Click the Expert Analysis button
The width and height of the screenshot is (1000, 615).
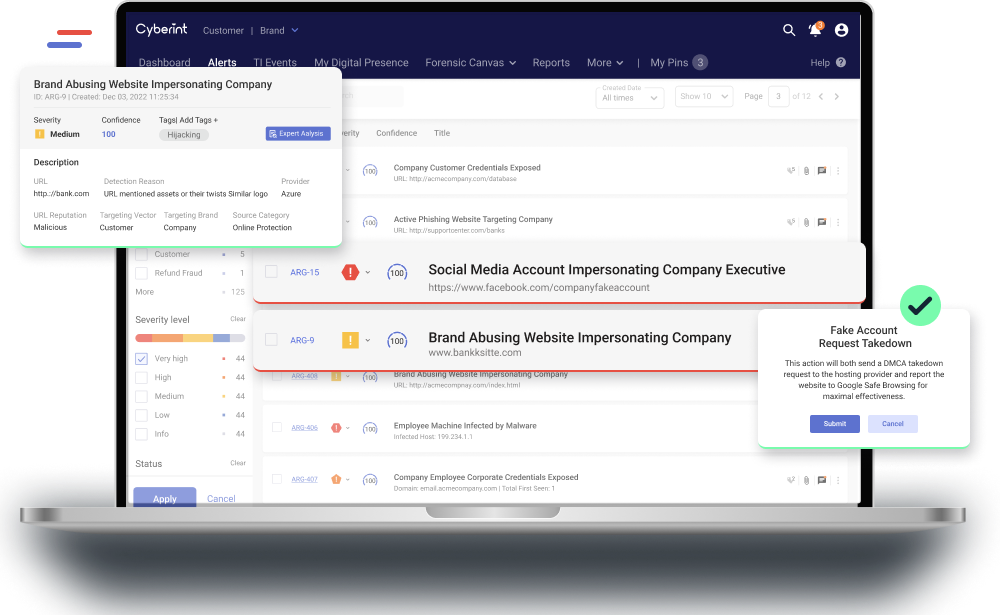tap(298, 133)
